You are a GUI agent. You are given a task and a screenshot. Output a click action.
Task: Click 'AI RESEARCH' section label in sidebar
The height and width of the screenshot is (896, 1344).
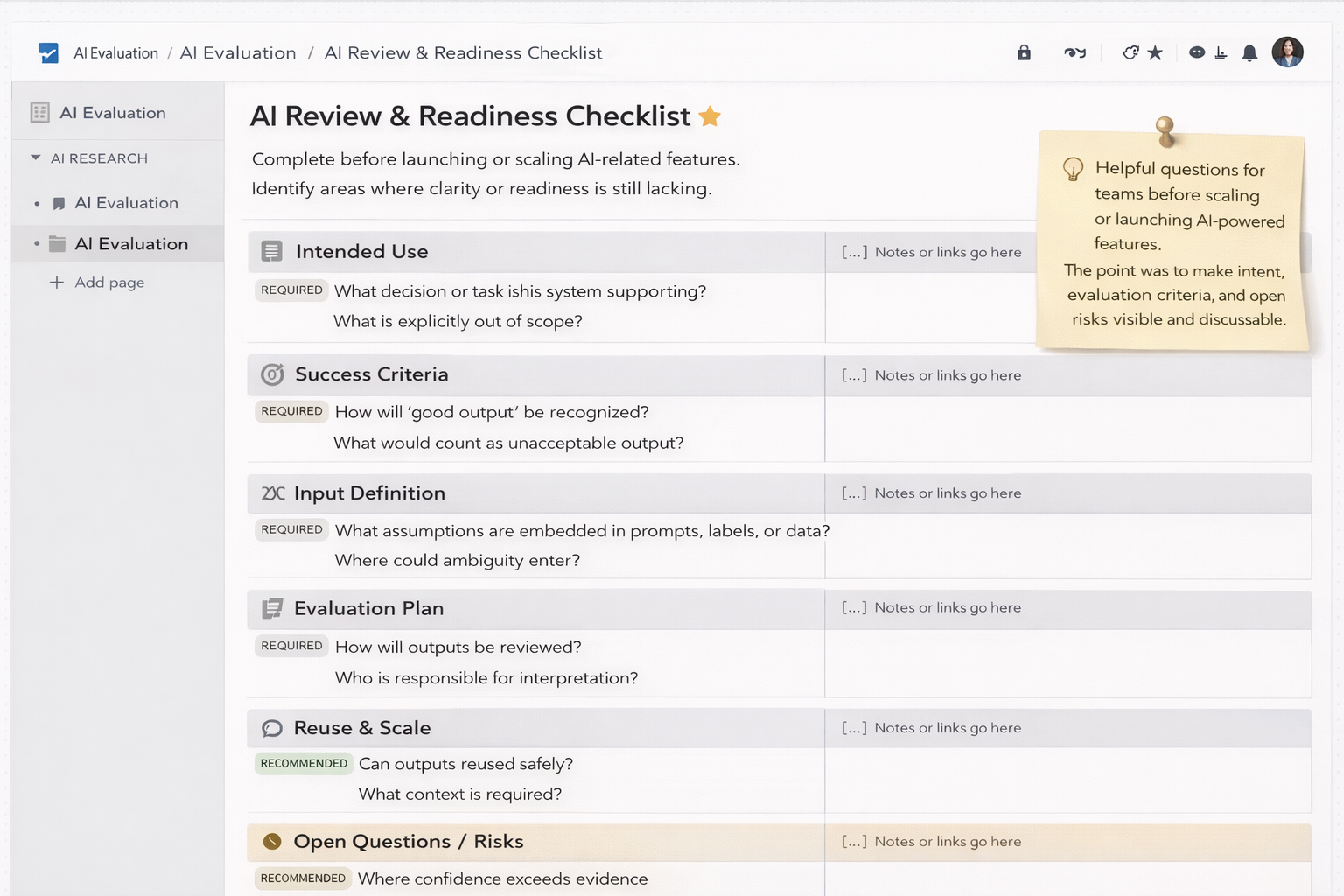[99, 158]
